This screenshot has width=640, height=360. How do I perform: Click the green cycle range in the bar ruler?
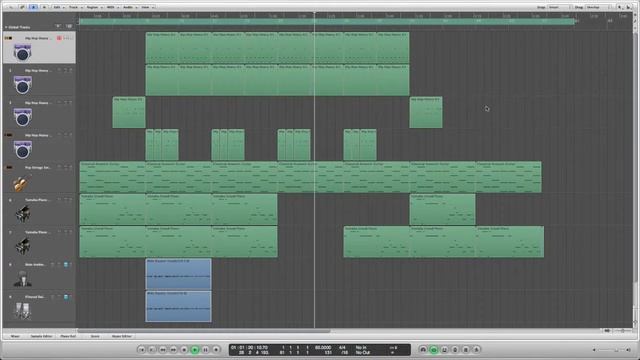[x=327, y=21]
